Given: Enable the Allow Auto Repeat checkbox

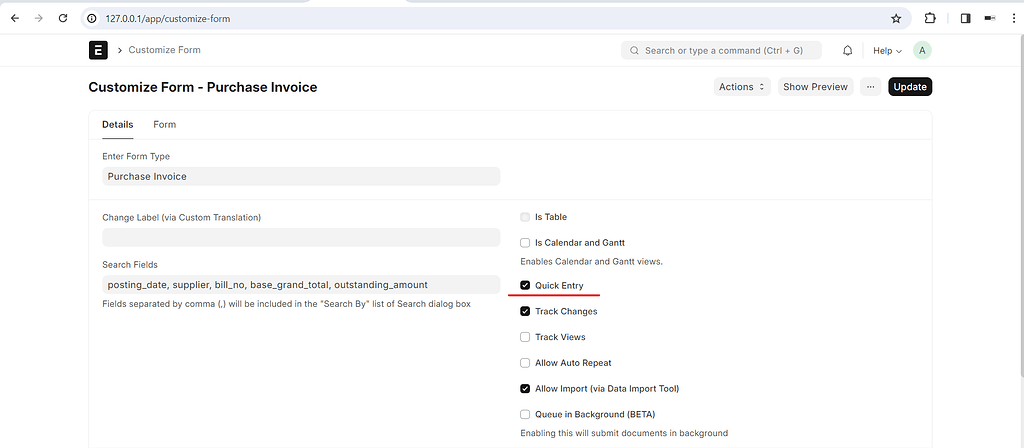Looking at the screenshot, I should [x=525, y=363].
